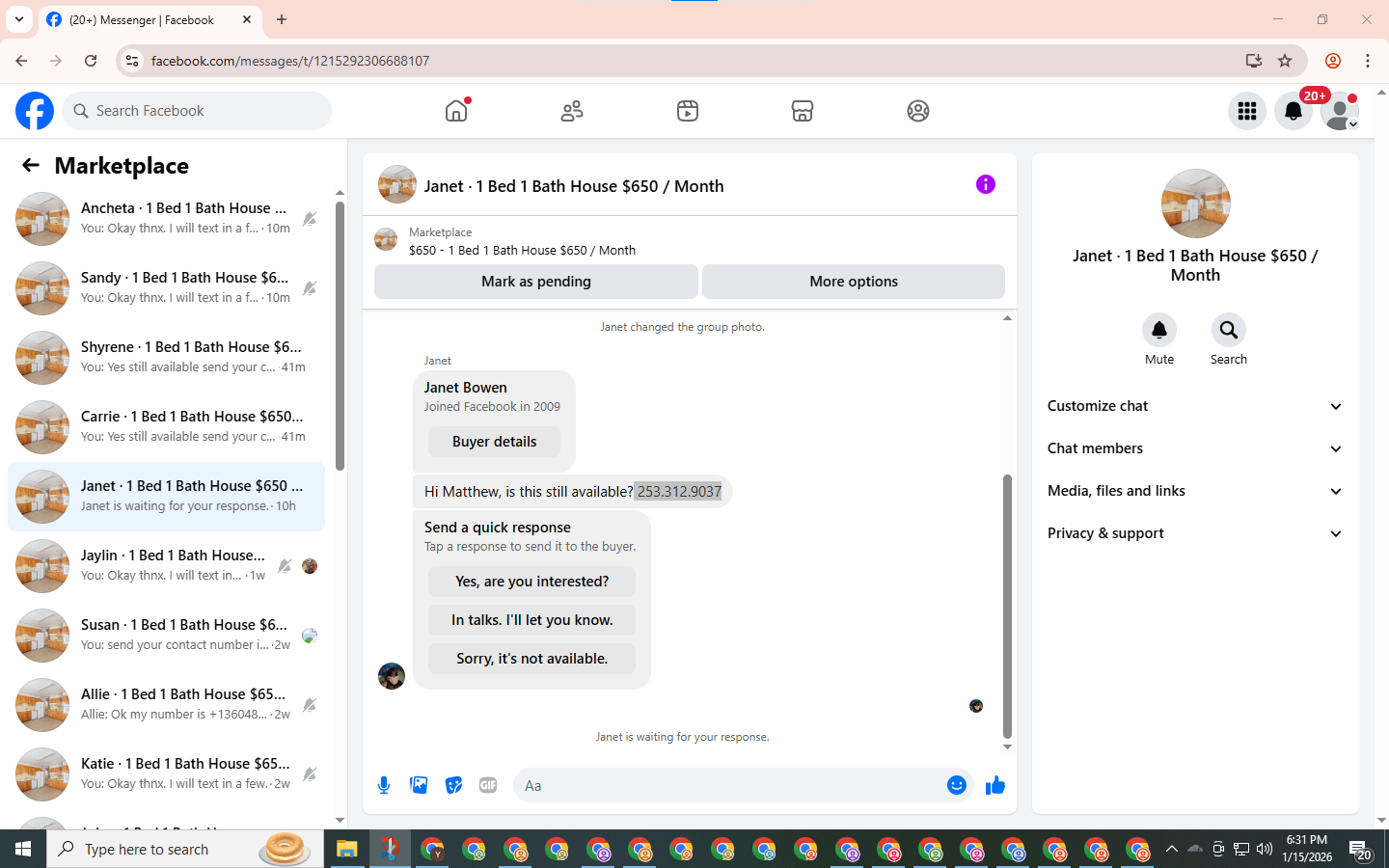This screenshot has width=1389, height=868.
Task: Bookmark this page with the star
Action: (1285, 61)
